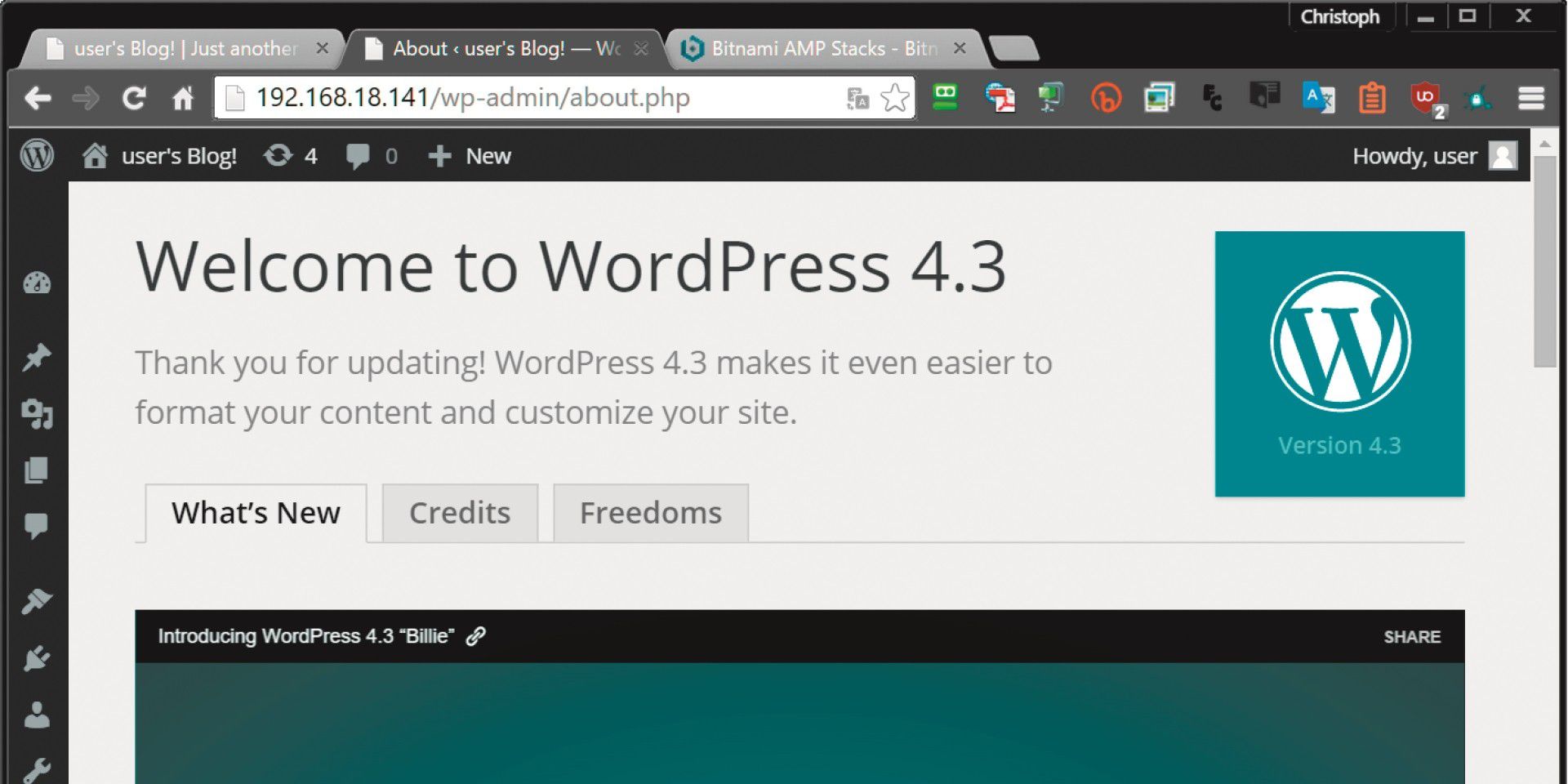The height and width of the screenshot is (784, 1568).
Task: Reload the page with refresh icon
Action: [134, 99]
